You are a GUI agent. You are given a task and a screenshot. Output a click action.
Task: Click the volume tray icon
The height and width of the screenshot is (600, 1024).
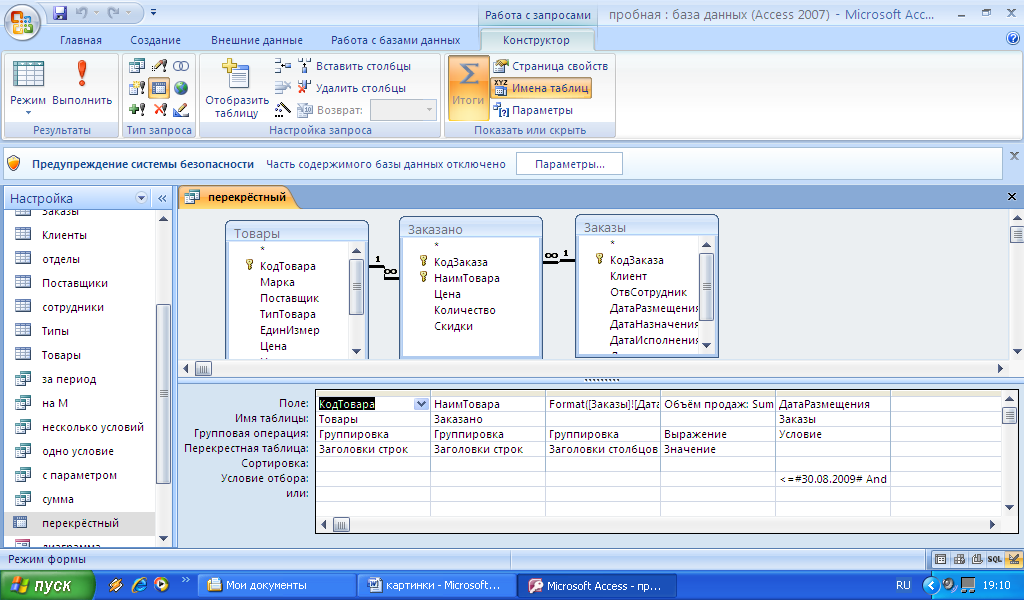(949, 585)
